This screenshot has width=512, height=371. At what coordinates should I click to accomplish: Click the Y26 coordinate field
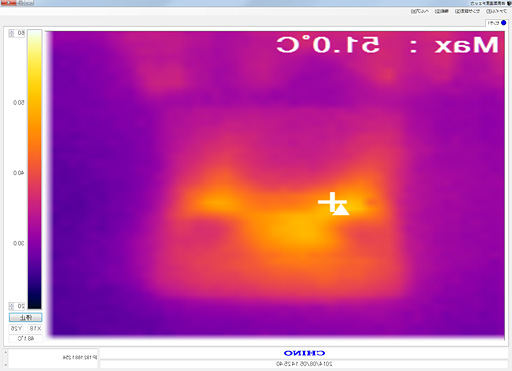tap(17, 328)
